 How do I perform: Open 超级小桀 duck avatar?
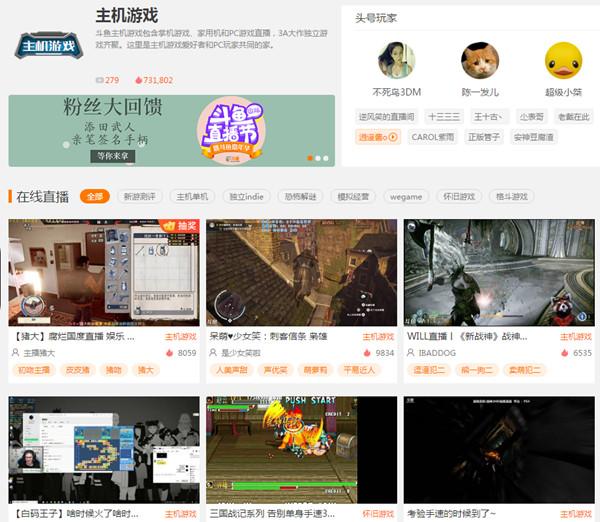(x=563, y=60)
